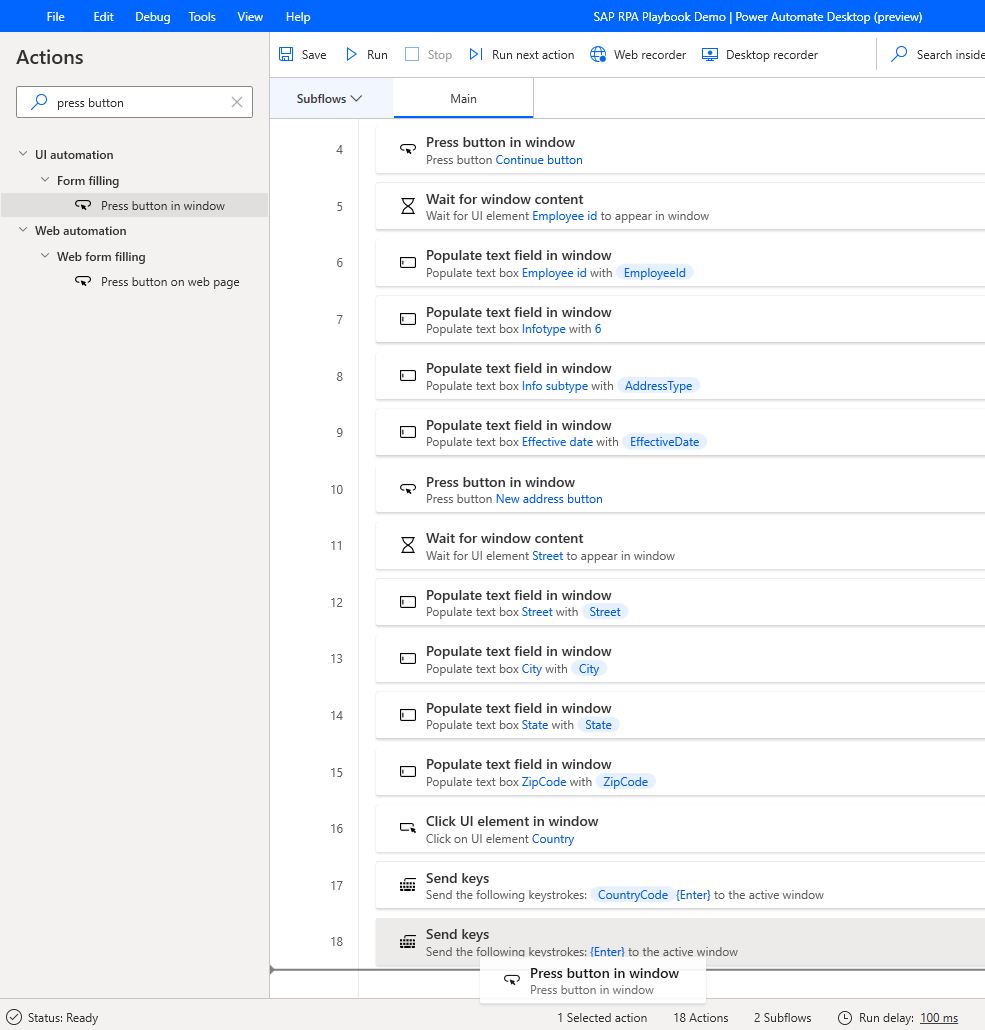This screenshot has width=985, height=1030.
Task: Click the Run delay clock icon
Action: click(845, 1018)
